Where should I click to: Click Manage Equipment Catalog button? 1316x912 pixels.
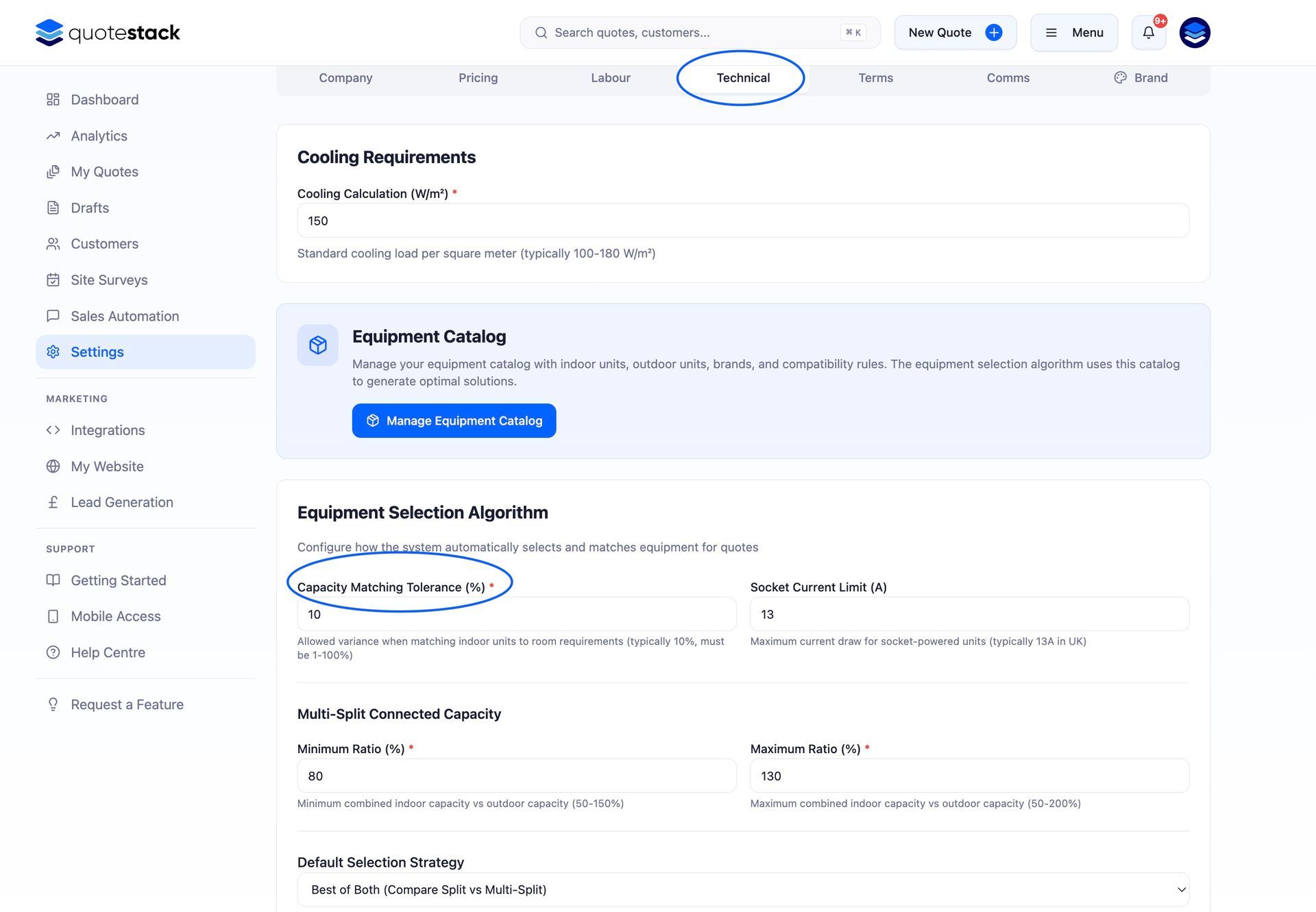pos(454,421)
